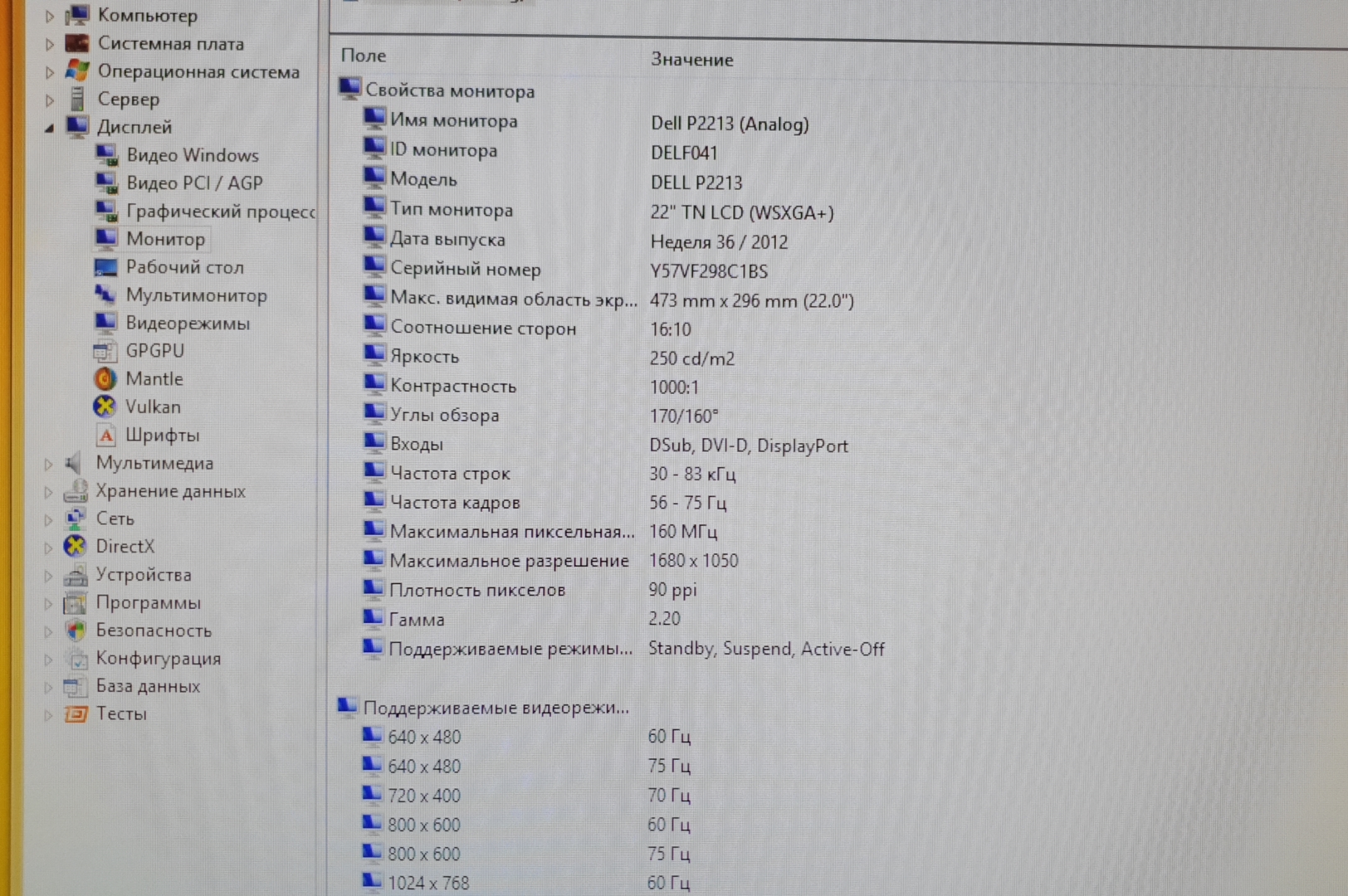Open the Vulkan icon

pos(105,407)
